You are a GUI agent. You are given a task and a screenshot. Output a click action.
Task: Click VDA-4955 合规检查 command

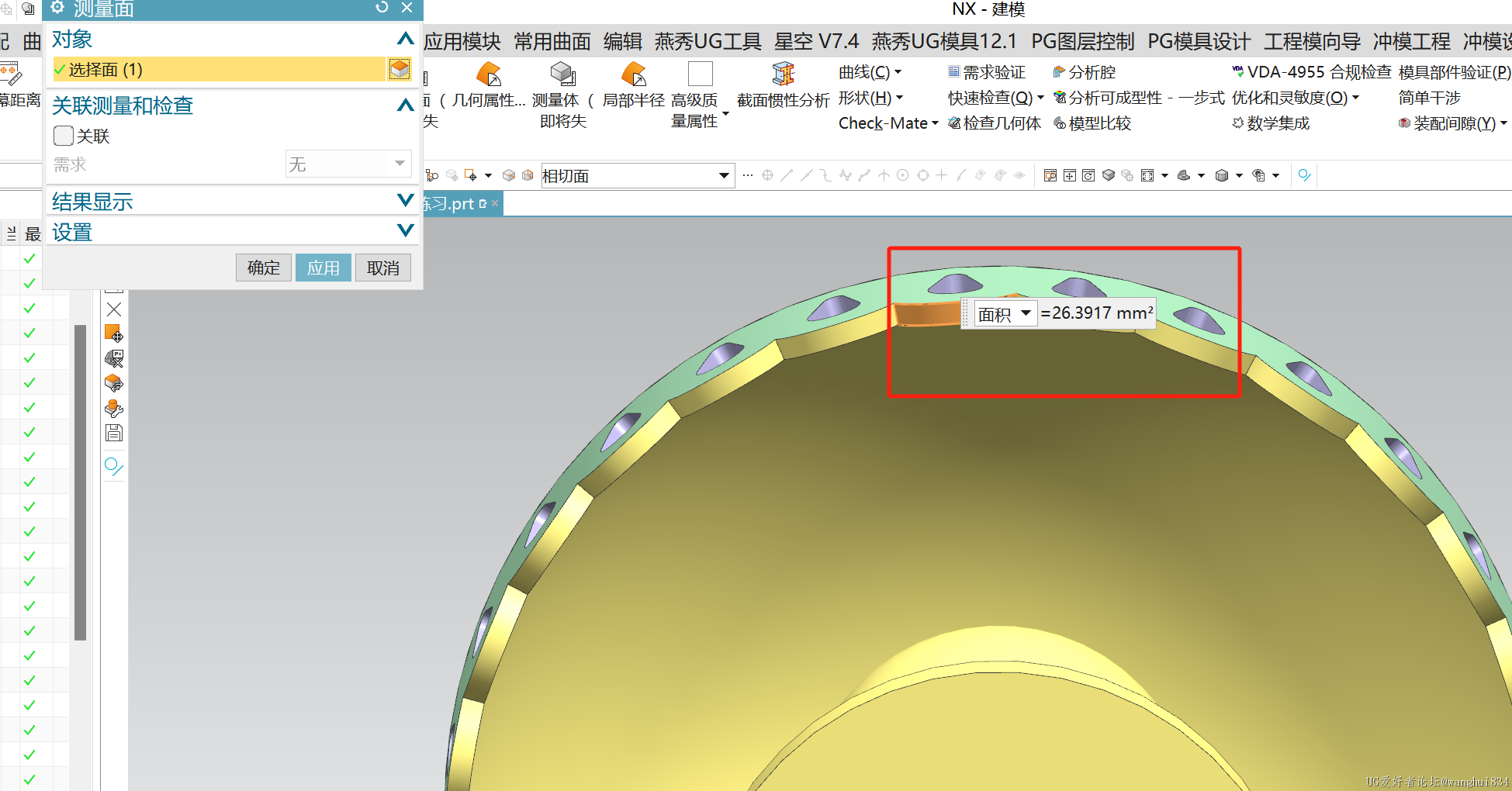tap(1312, 72)
